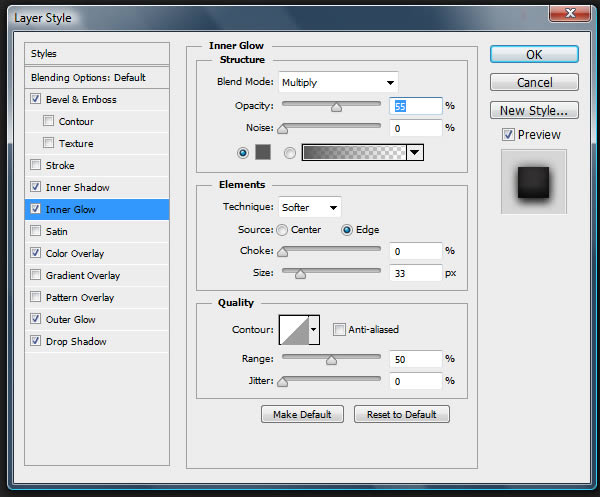Enable the Anti-aliased checkbox
Image resolution: width=600 pixels, height=497 pixels.
[x=339, y=329]
